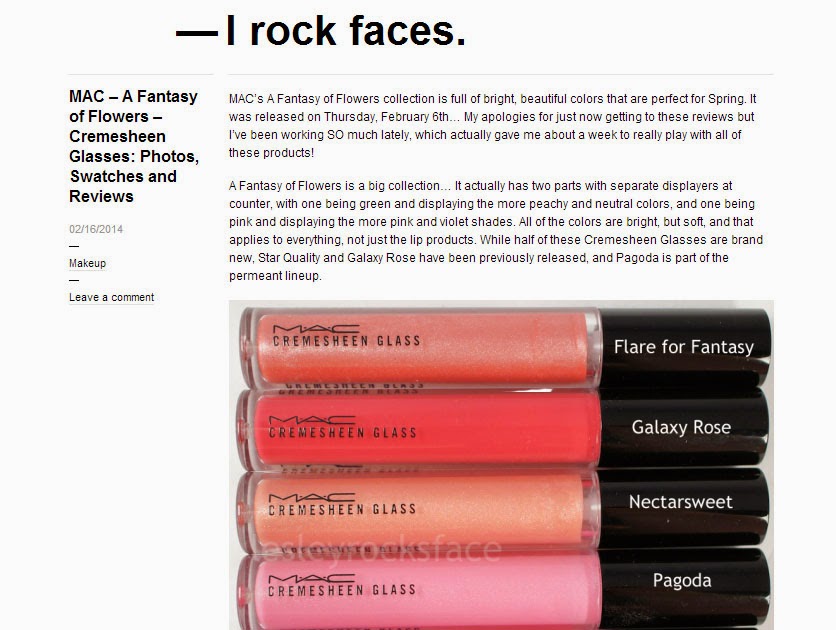Click the Nectarsweet peach gloss tube
The image size is (836, 630).
420,511
